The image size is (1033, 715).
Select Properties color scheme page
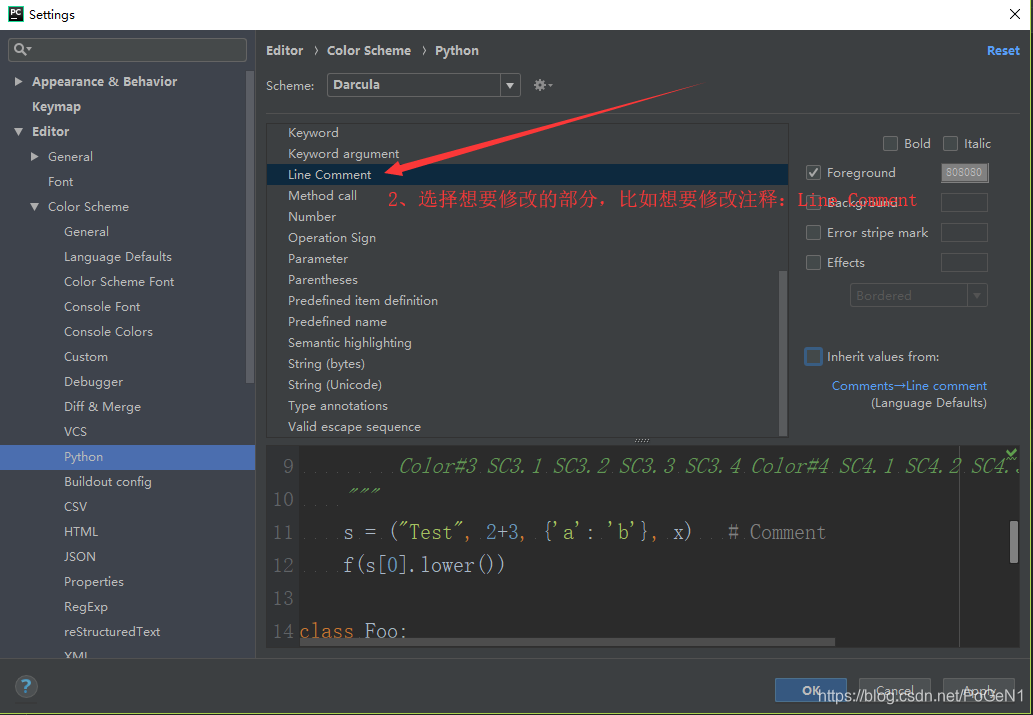click(94, 582)
